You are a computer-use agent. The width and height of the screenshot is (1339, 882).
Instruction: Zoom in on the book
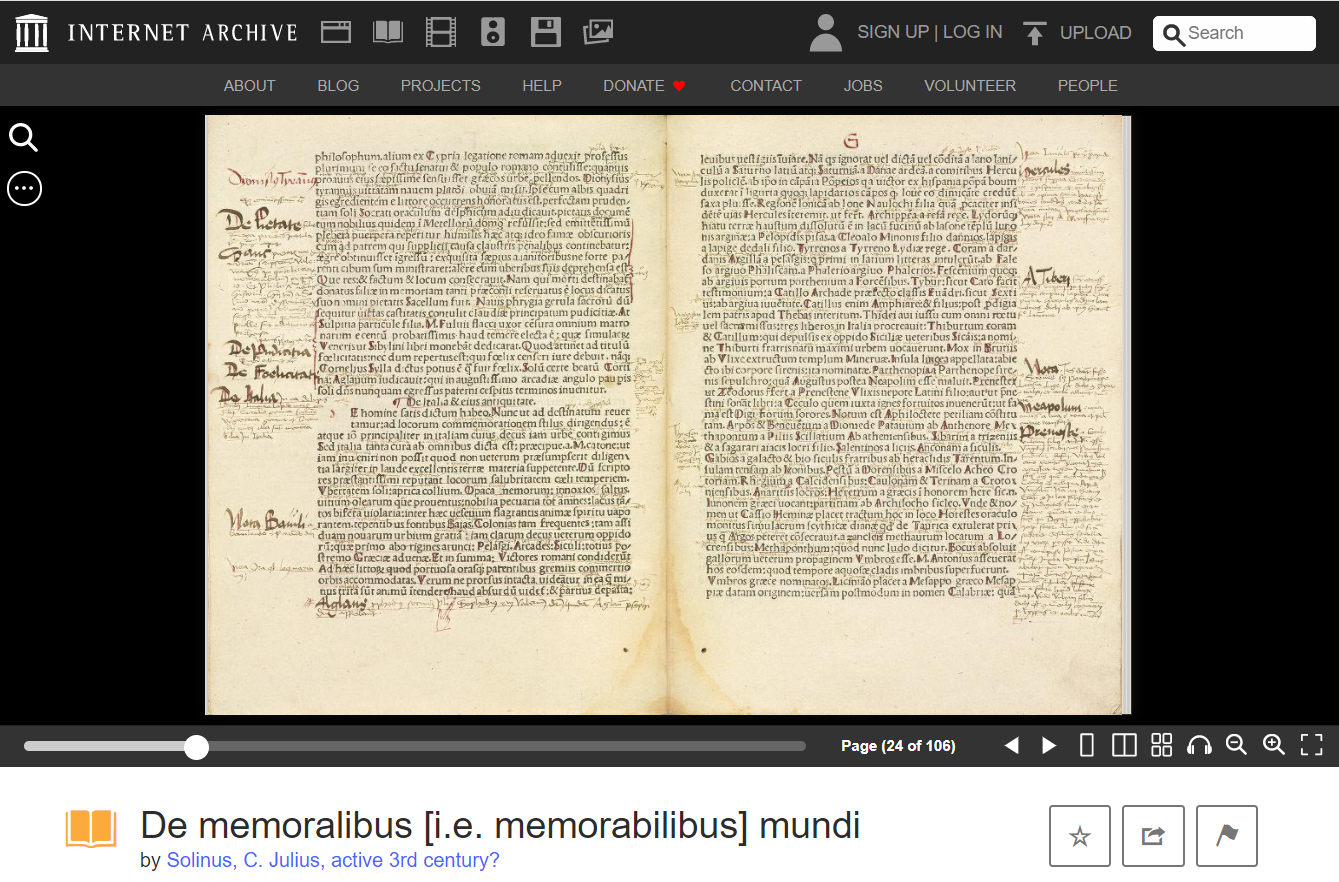[x=1273, y=745]
